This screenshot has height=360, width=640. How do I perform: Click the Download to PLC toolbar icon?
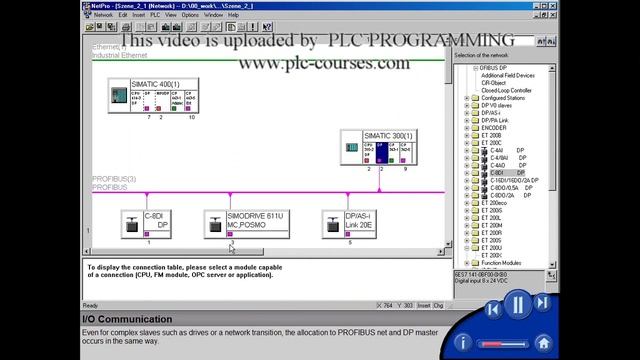166,27
